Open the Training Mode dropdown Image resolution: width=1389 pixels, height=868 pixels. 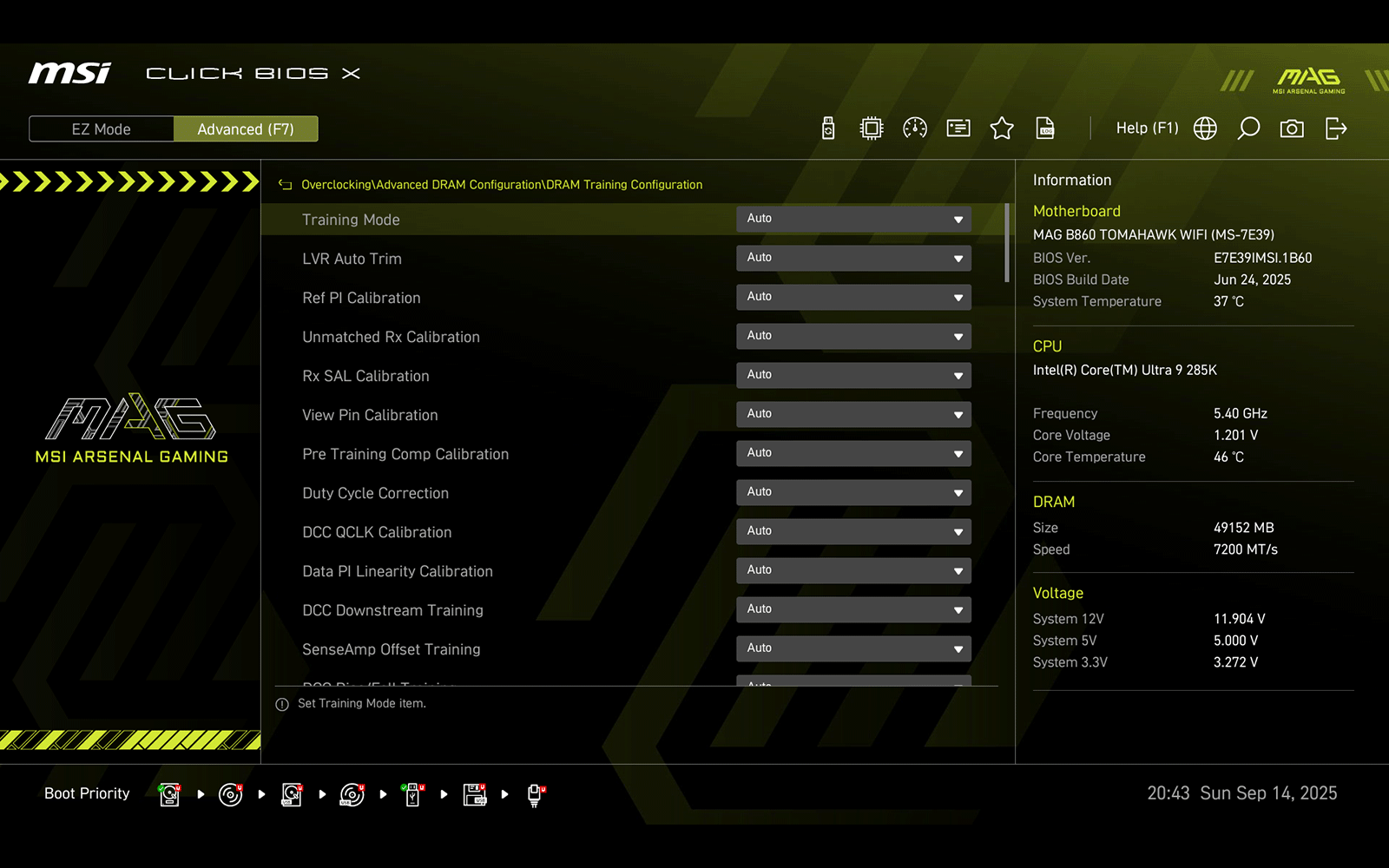[x=853, y=219]
